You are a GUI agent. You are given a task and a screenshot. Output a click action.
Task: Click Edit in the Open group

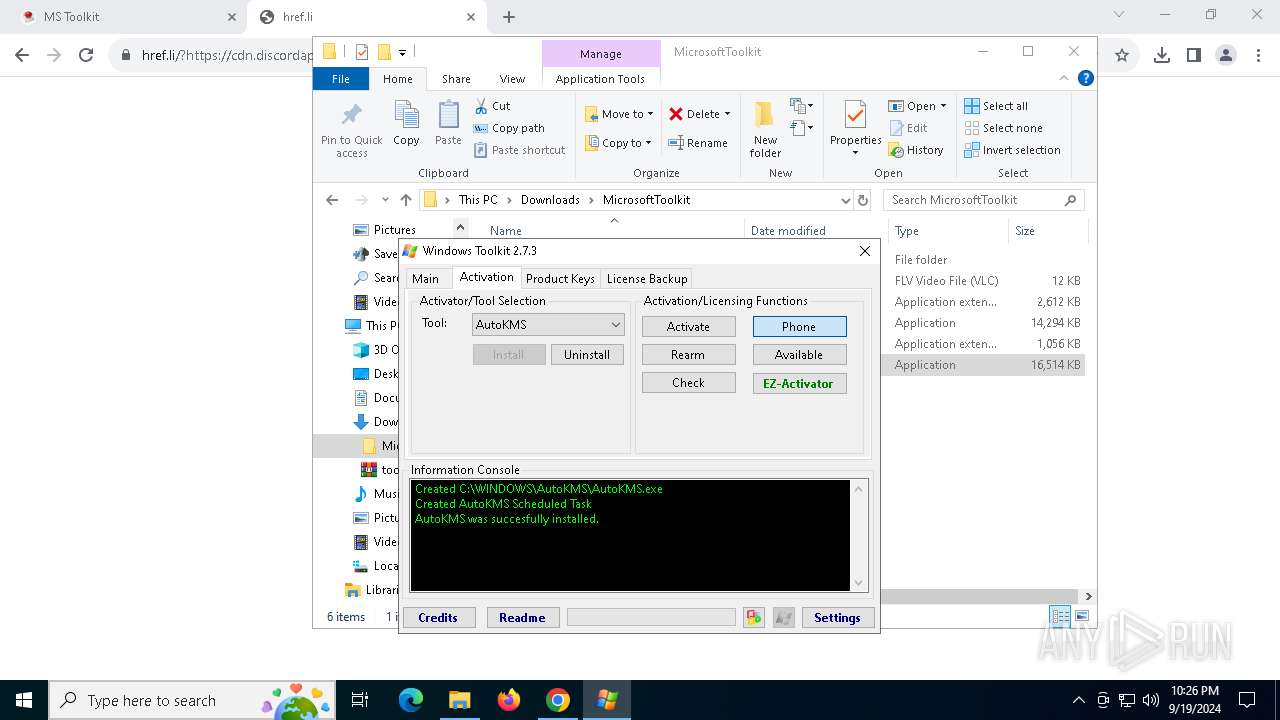[x=908, y=128]
